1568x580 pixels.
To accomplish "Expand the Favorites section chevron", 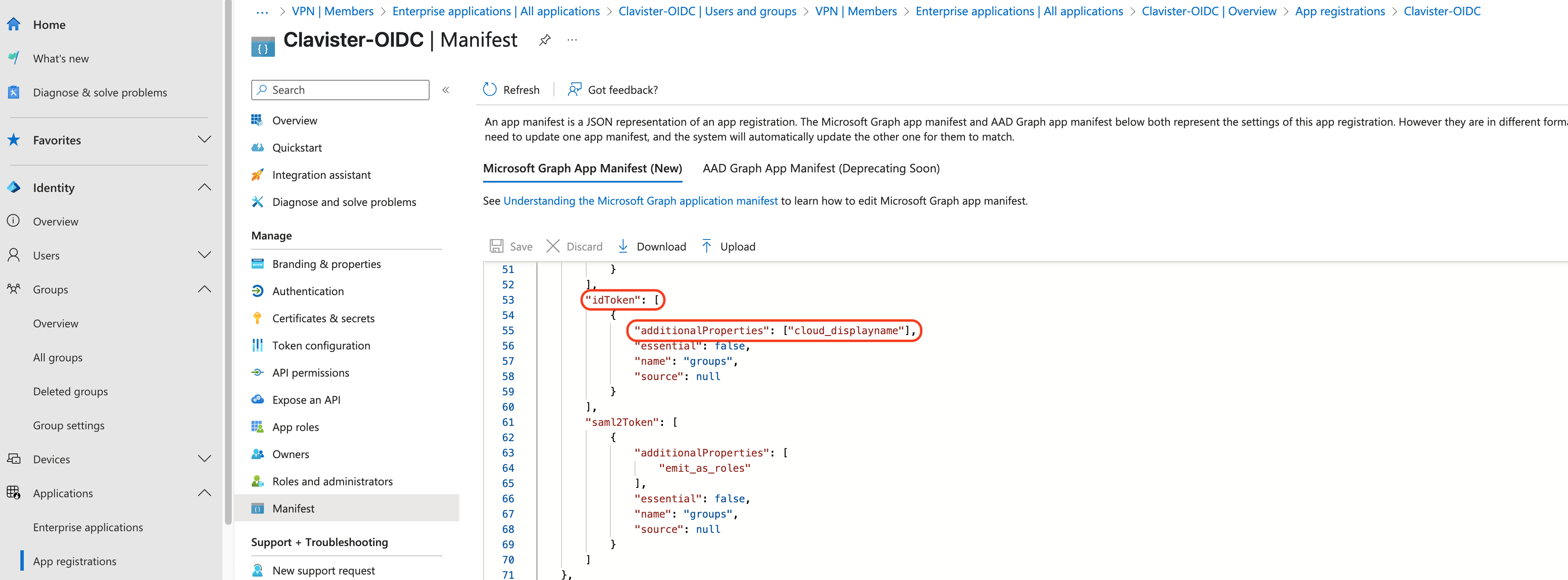I will 205,139.
